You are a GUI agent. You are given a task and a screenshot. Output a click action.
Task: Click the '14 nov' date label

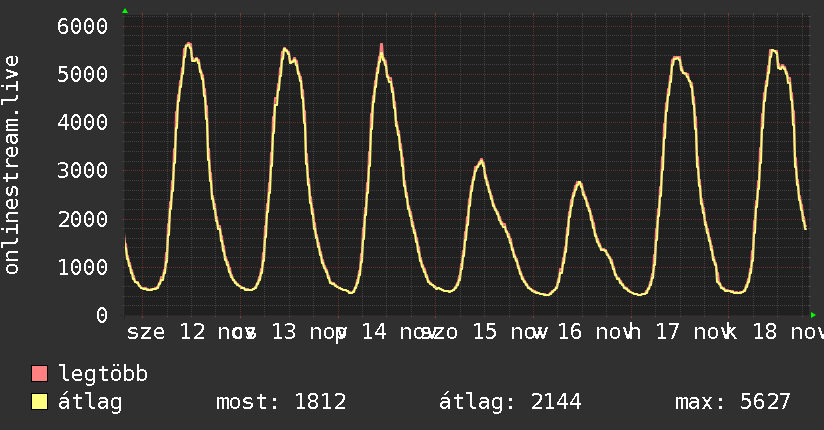click(399, 332)
